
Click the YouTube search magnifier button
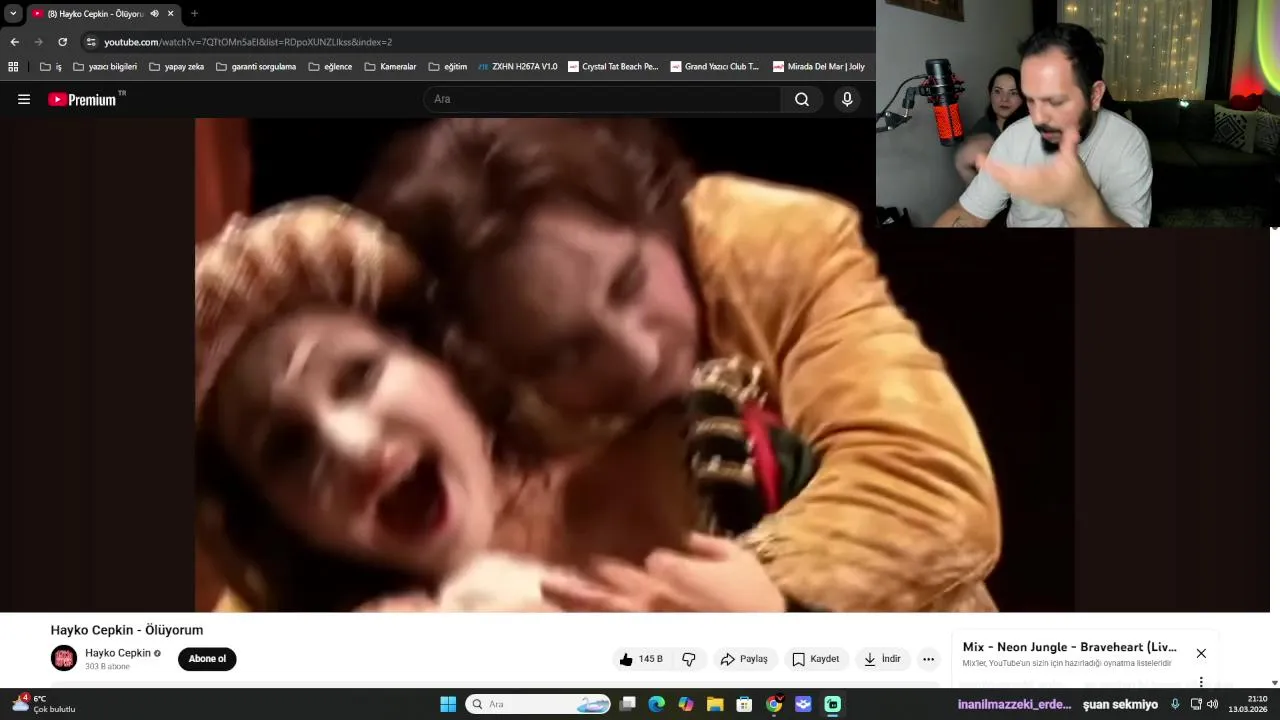pyautogui.click(x=802, y=99)
